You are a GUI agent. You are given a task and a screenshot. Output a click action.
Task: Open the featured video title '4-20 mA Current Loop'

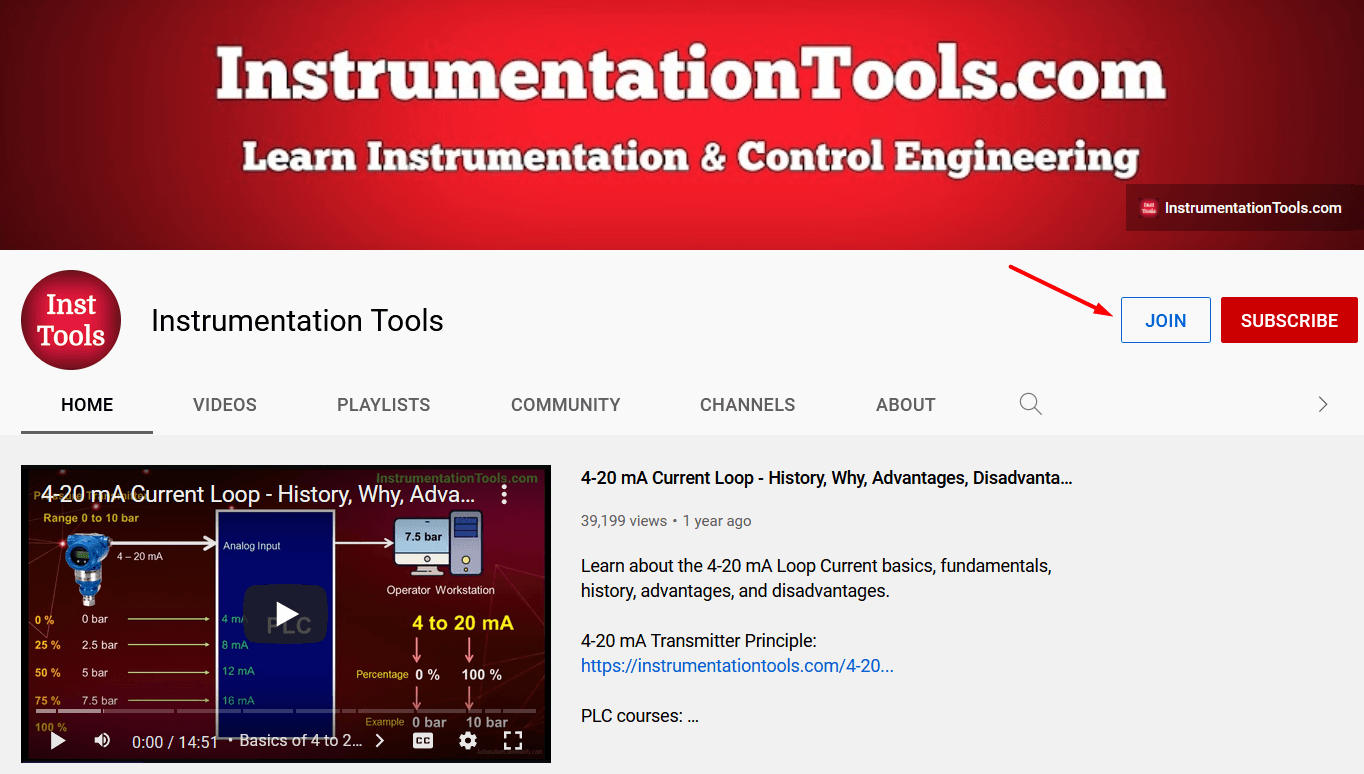coord(827,478)
